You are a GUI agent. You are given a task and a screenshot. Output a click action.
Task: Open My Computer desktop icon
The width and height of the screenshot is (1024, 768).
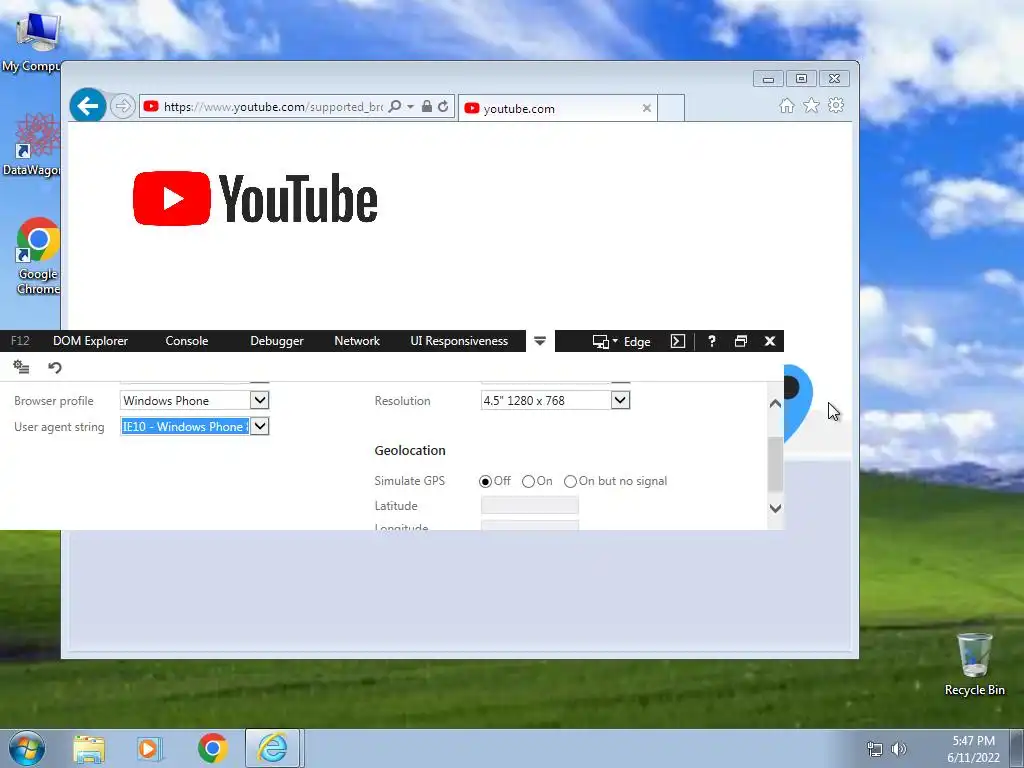pyautogui.click(x=31, y=42)
